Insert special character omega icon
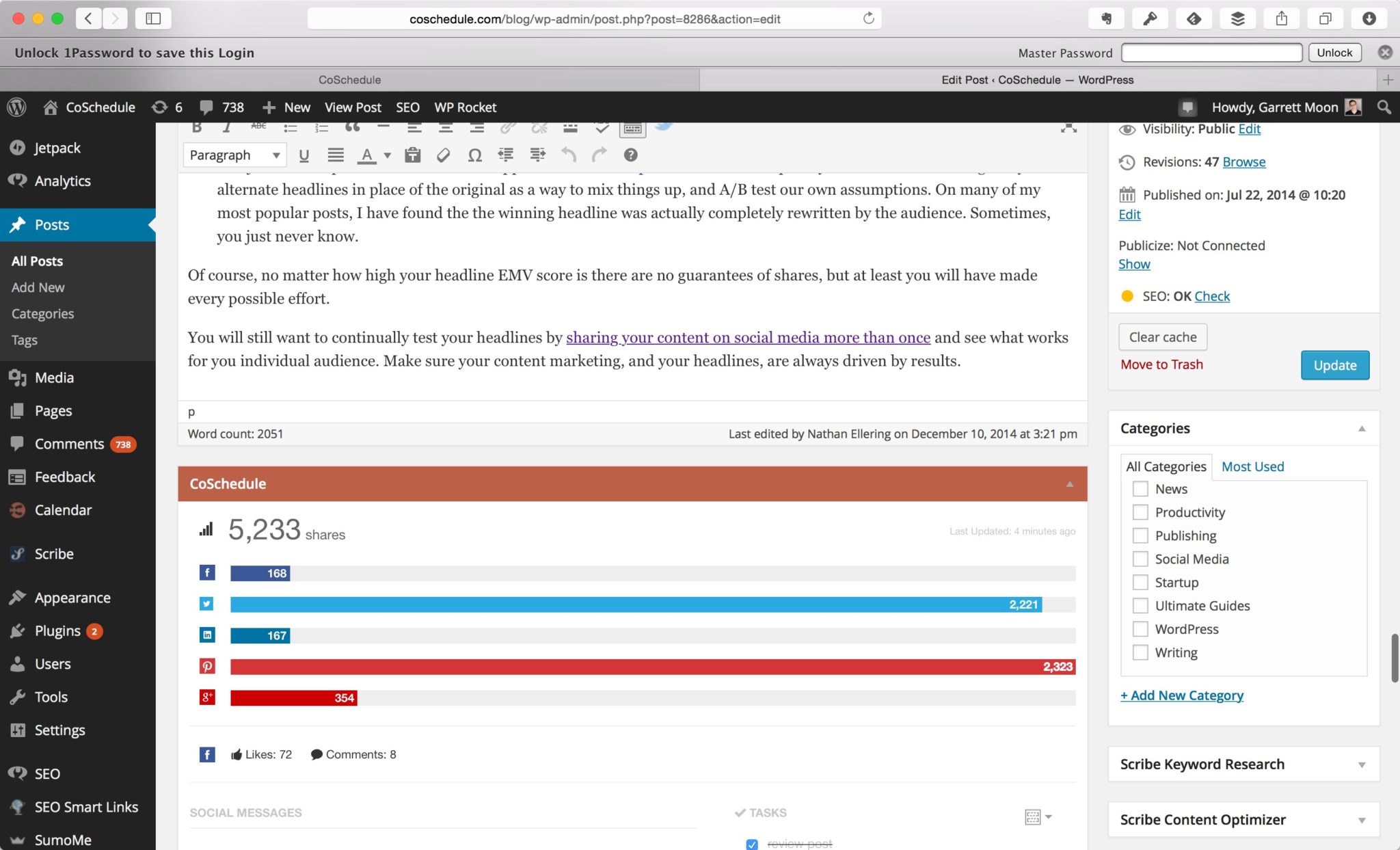This screenshot has height=850, width=1400. [x=474, y=155]
